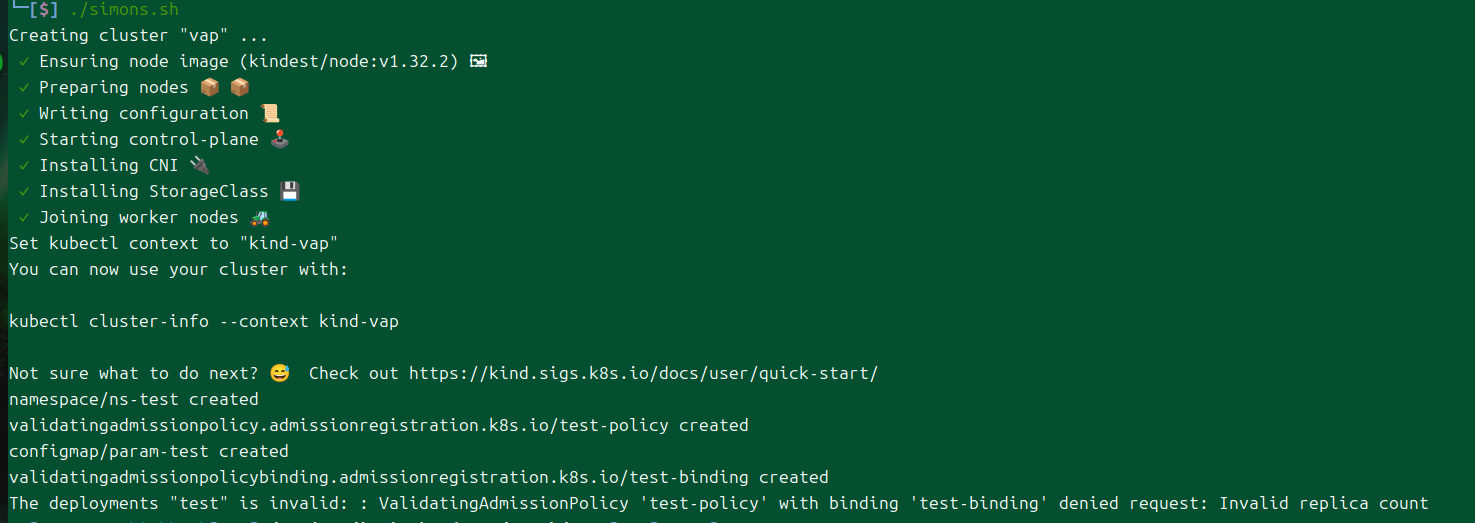Click the sweat-smile emoji after 'what to do next?'
Image resolution: width=1475 pixels, height=523 pixels.
(x=279, y=373)
